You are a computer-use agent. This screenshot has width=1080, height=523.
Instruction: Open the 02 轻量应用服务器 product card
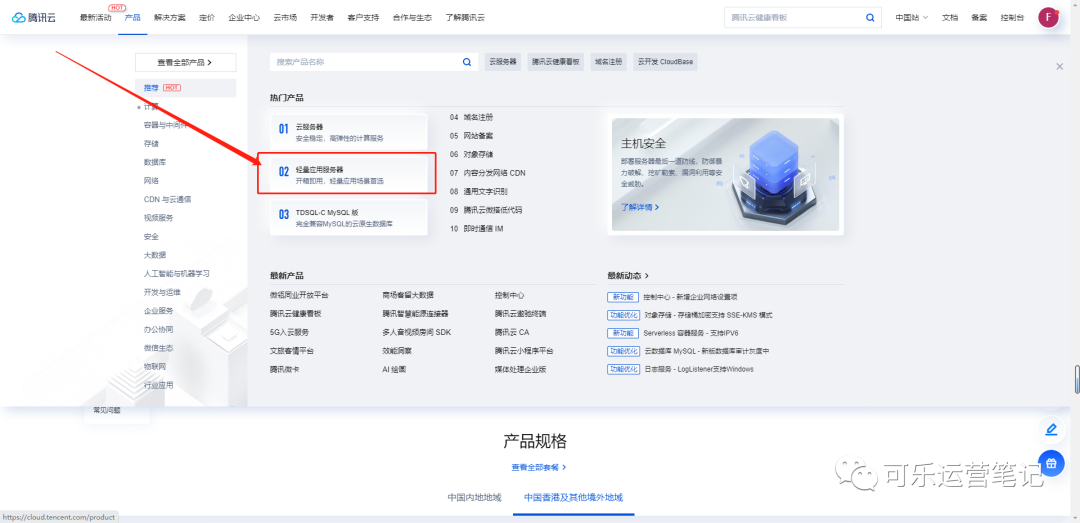coord(349,174)
